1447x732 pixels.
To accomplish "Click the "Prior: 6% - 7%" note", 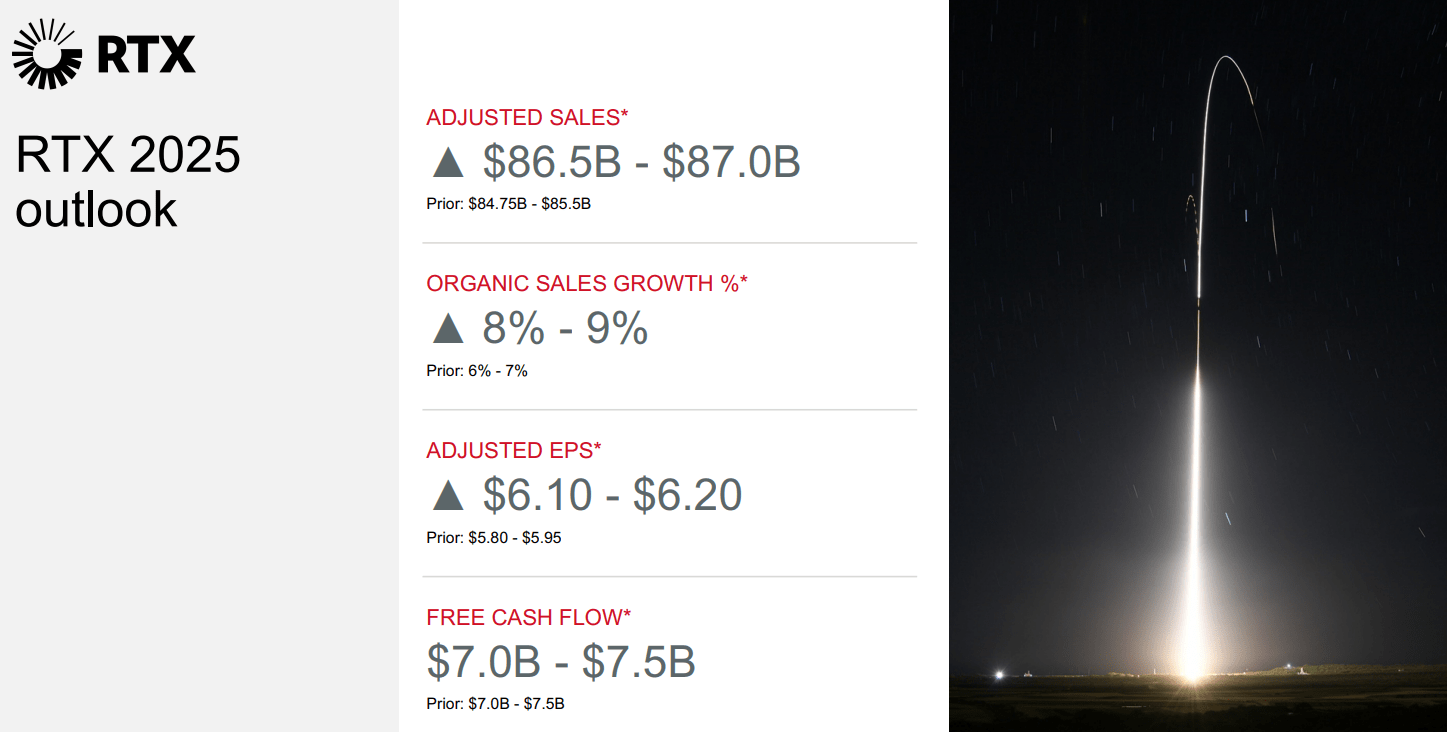I will pyautogui.click(x=477, y=371).
